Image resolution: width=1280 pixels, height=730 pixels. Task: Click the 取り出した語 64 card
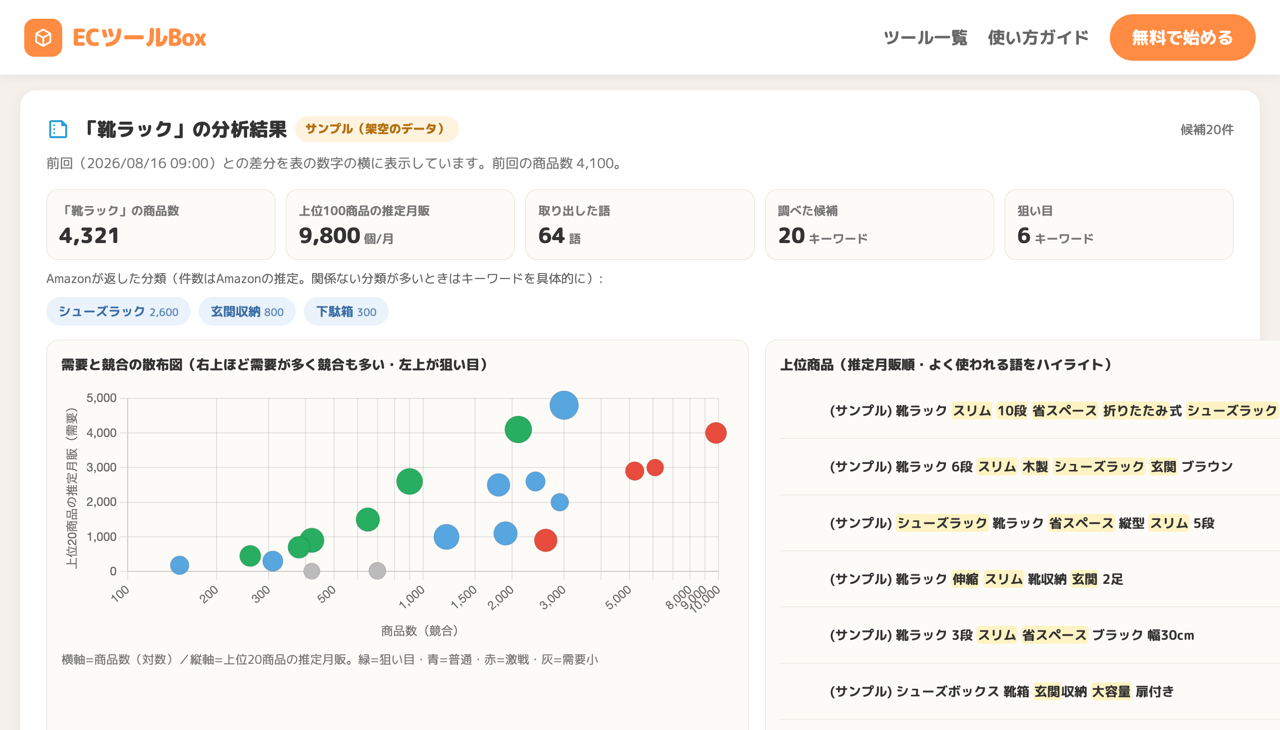[x=639, y=225]
